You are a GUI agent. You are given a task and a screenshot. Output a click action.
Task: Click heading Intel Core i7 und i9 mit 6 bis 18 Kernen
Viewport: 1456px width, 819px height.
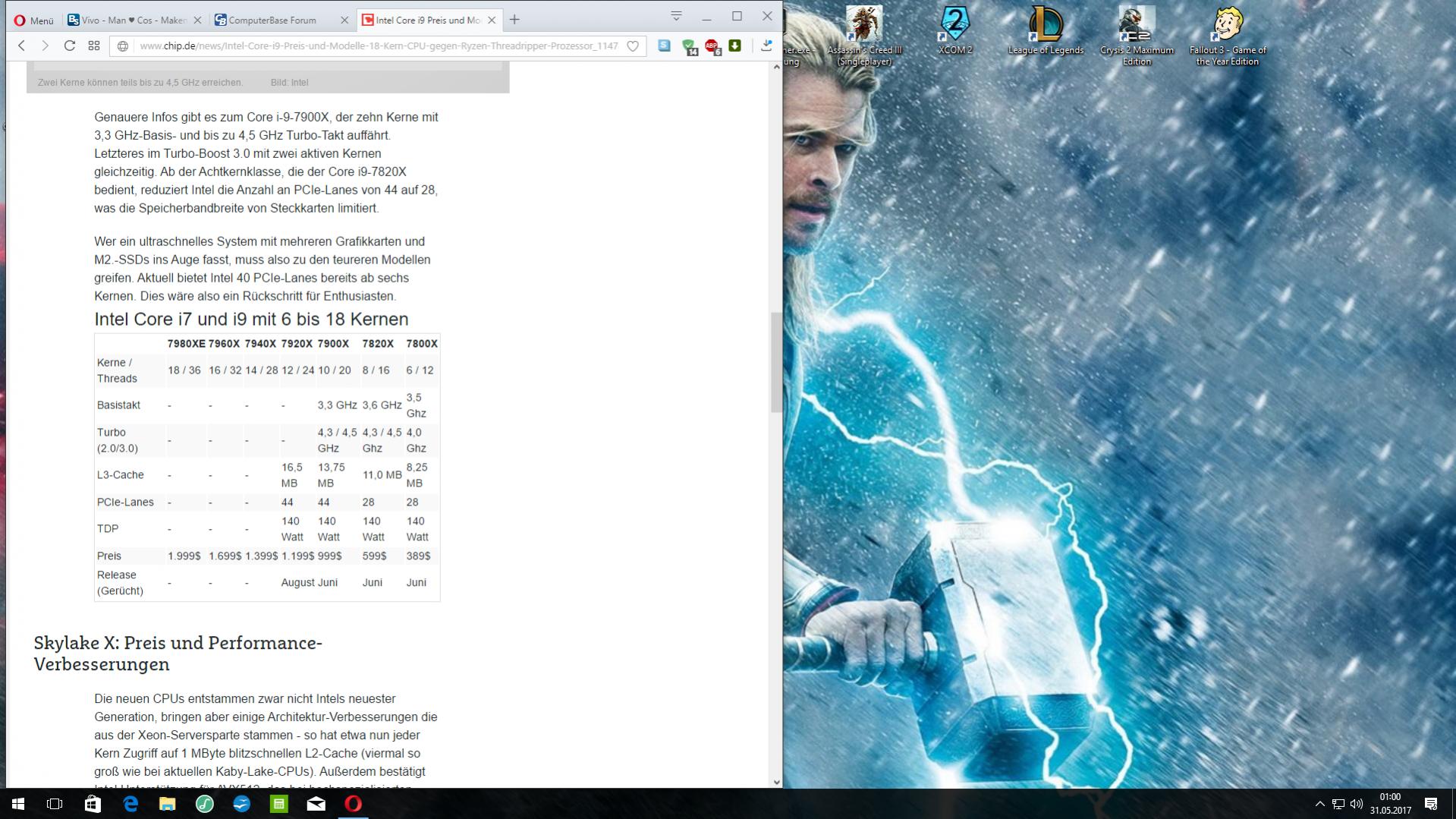251,319
